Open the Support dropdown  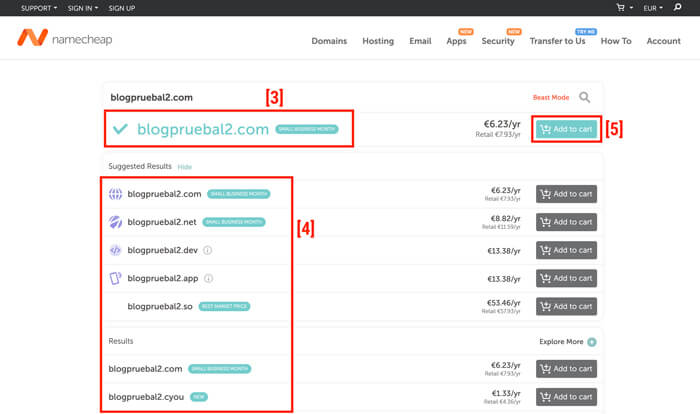[x=39, y=8]
